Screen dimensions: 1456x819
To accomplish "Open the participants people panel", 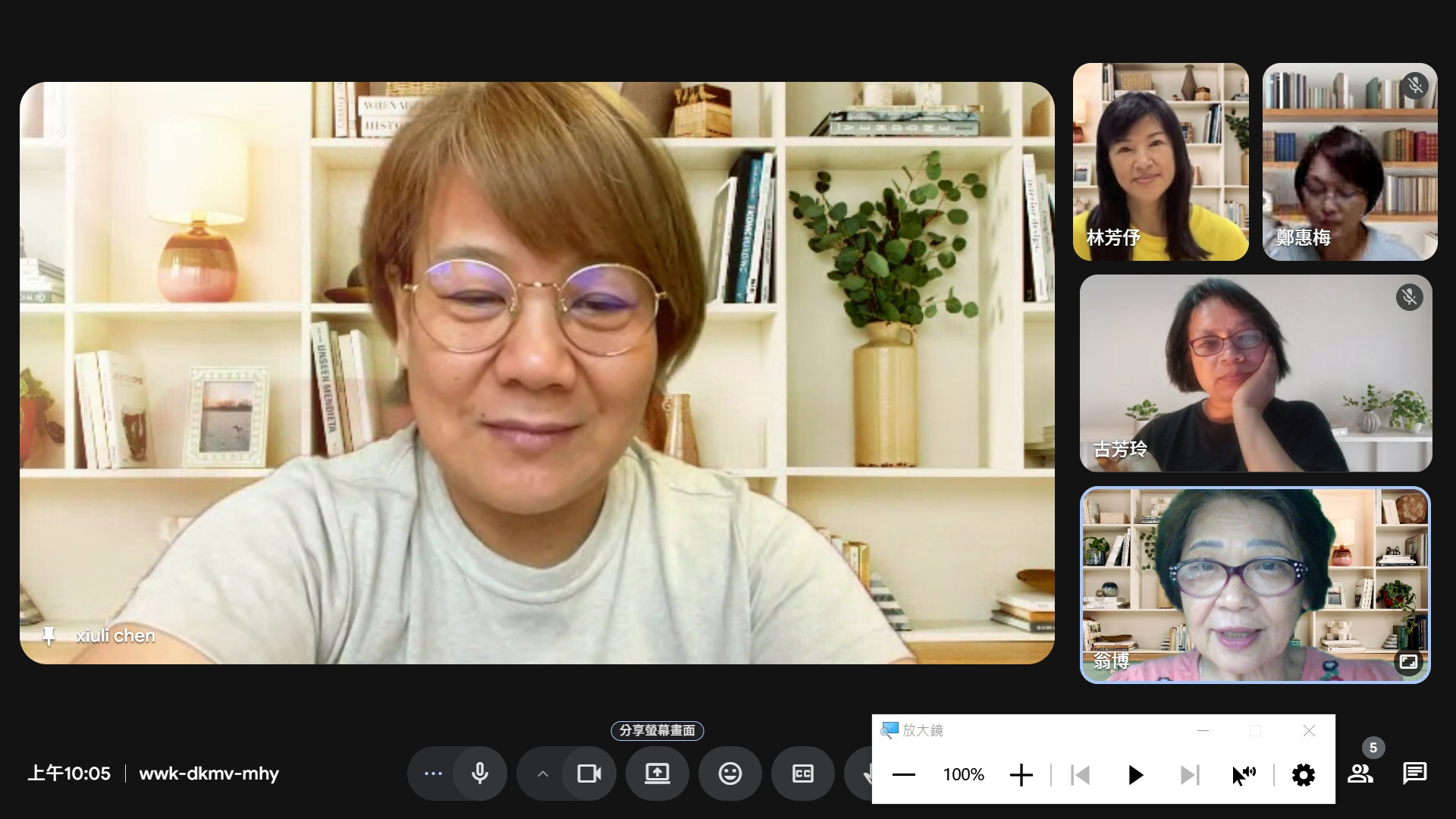I will point(1360,773).
